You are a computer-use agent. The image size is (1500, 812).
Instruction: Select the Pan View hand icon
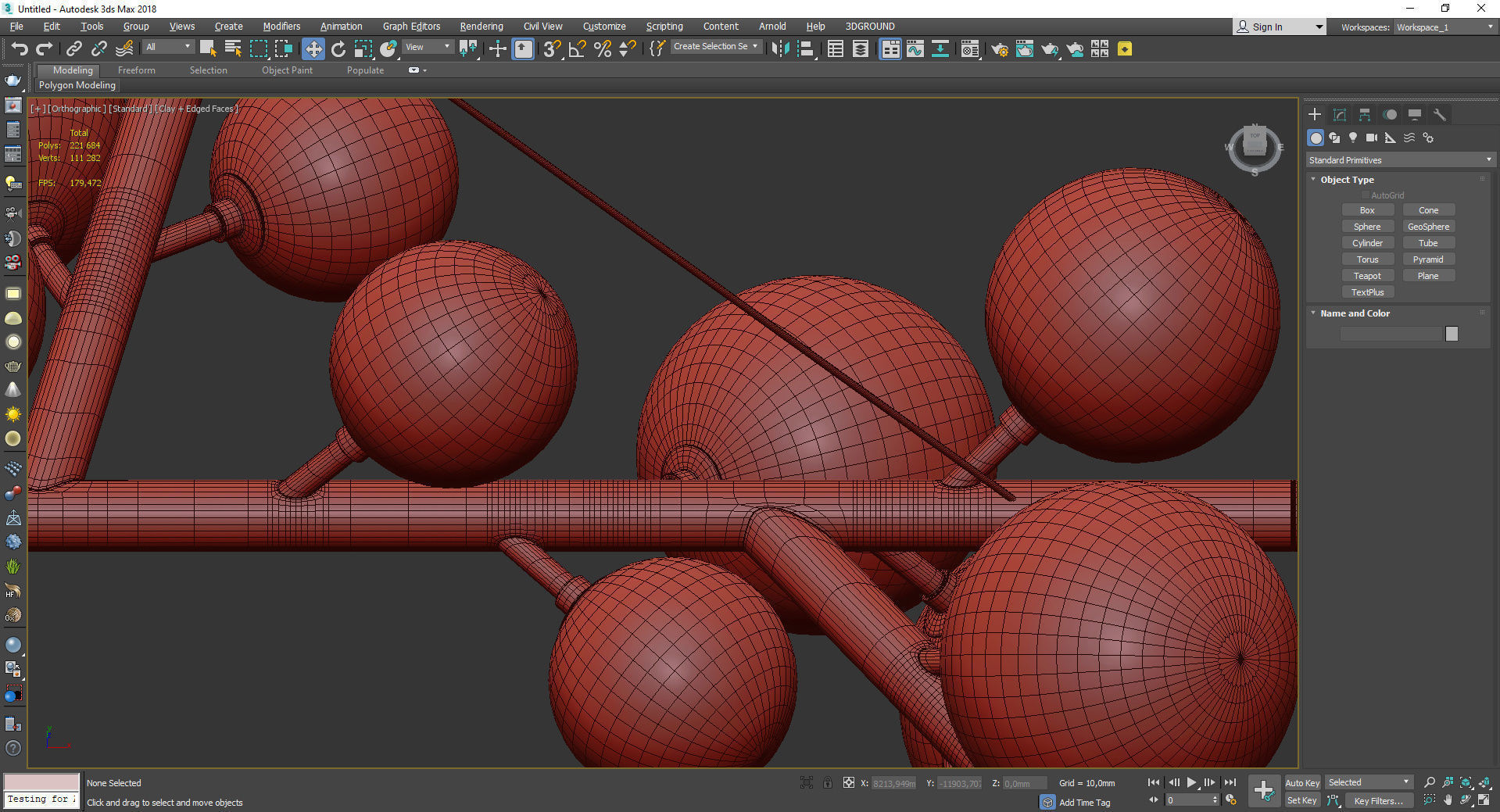coord(1448,800)
